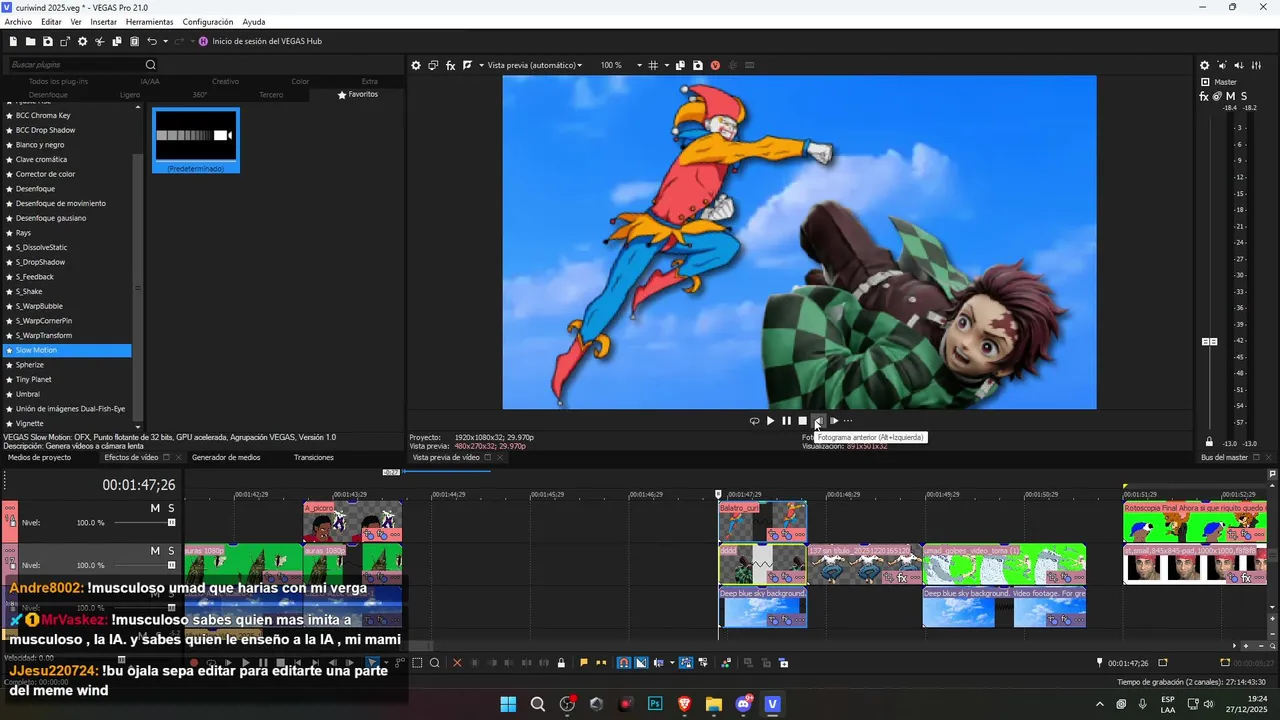
Task: Click the red V icon in preview toolbar
Action: point(715,65)
